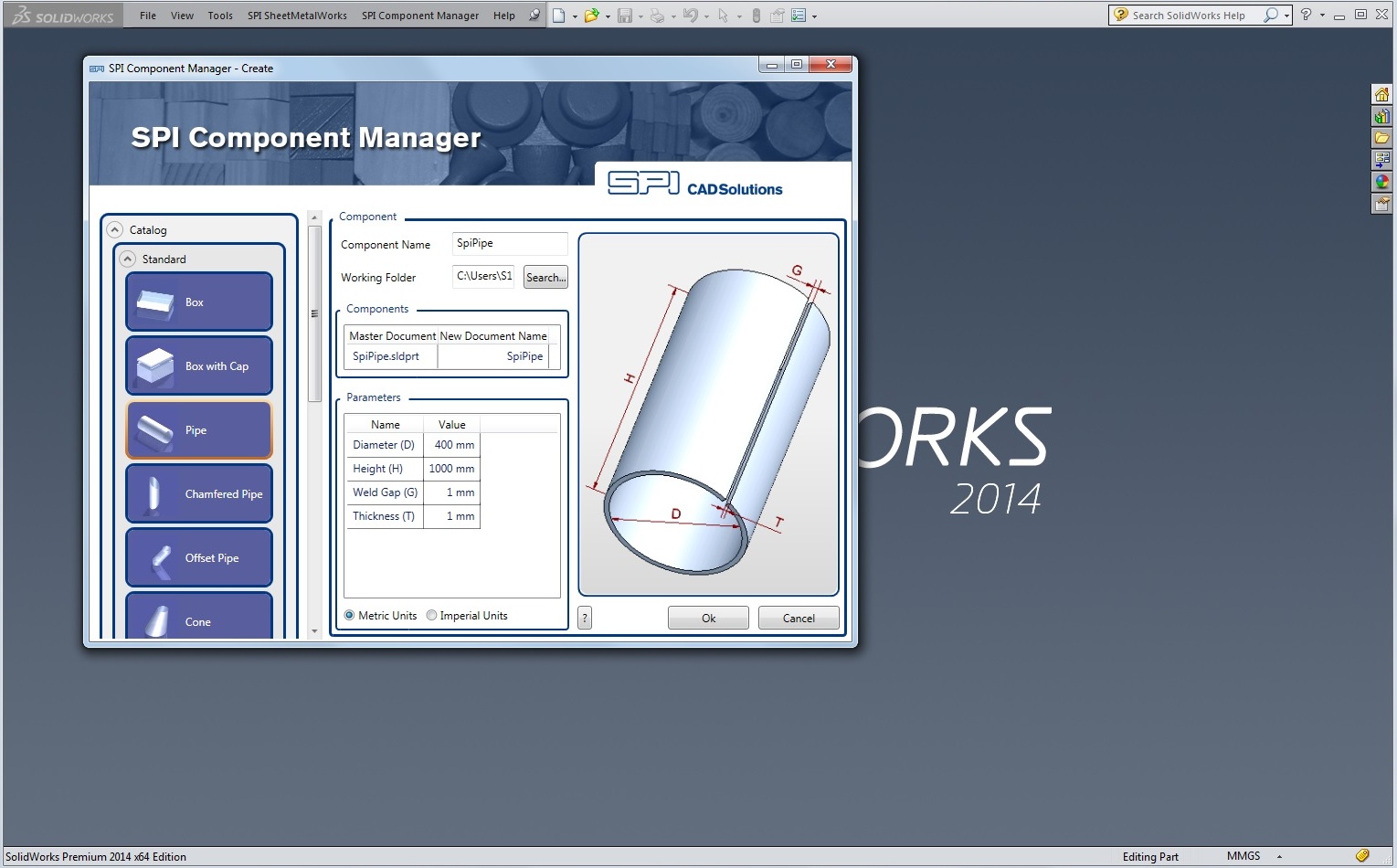The height and width of the screenshot is (868, 1397).
Task: Click the search magnifier icon
Action: (x=1271, y=15)
